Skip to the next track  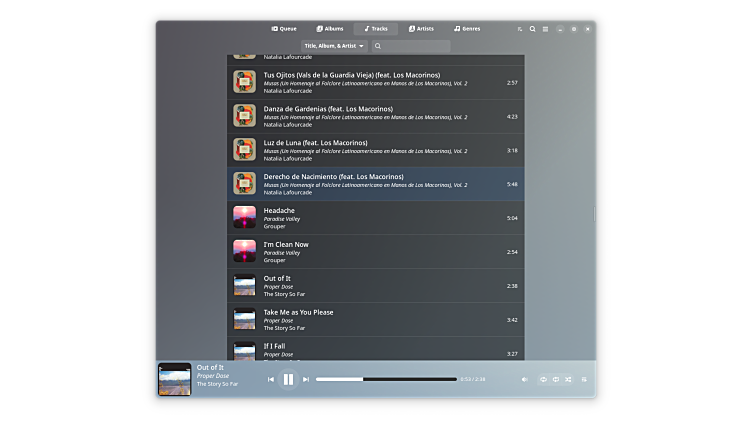(x=306, y=379)
